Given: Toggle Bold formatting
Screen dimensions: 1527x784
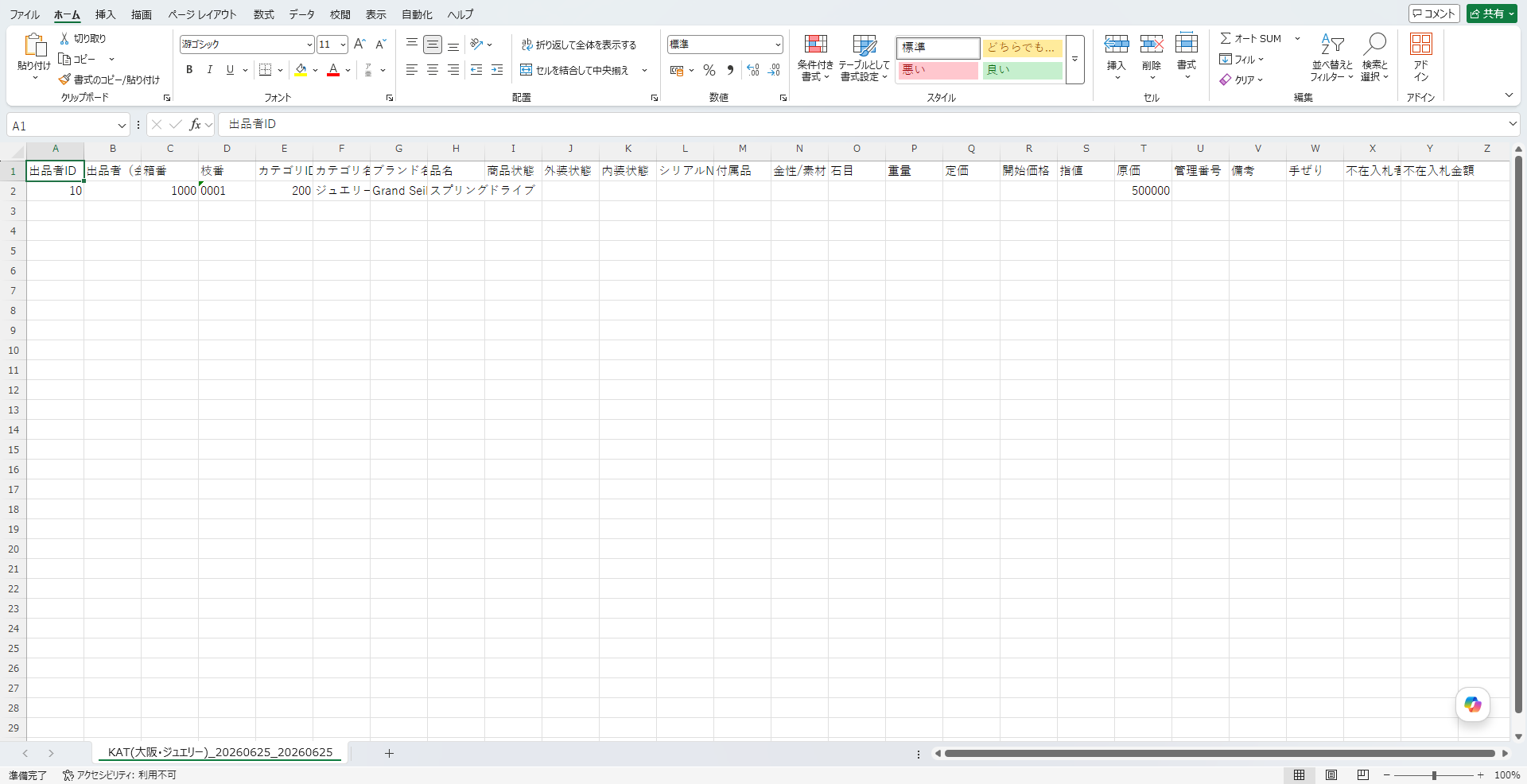Looking at the screenshot, I should (189, 70).
